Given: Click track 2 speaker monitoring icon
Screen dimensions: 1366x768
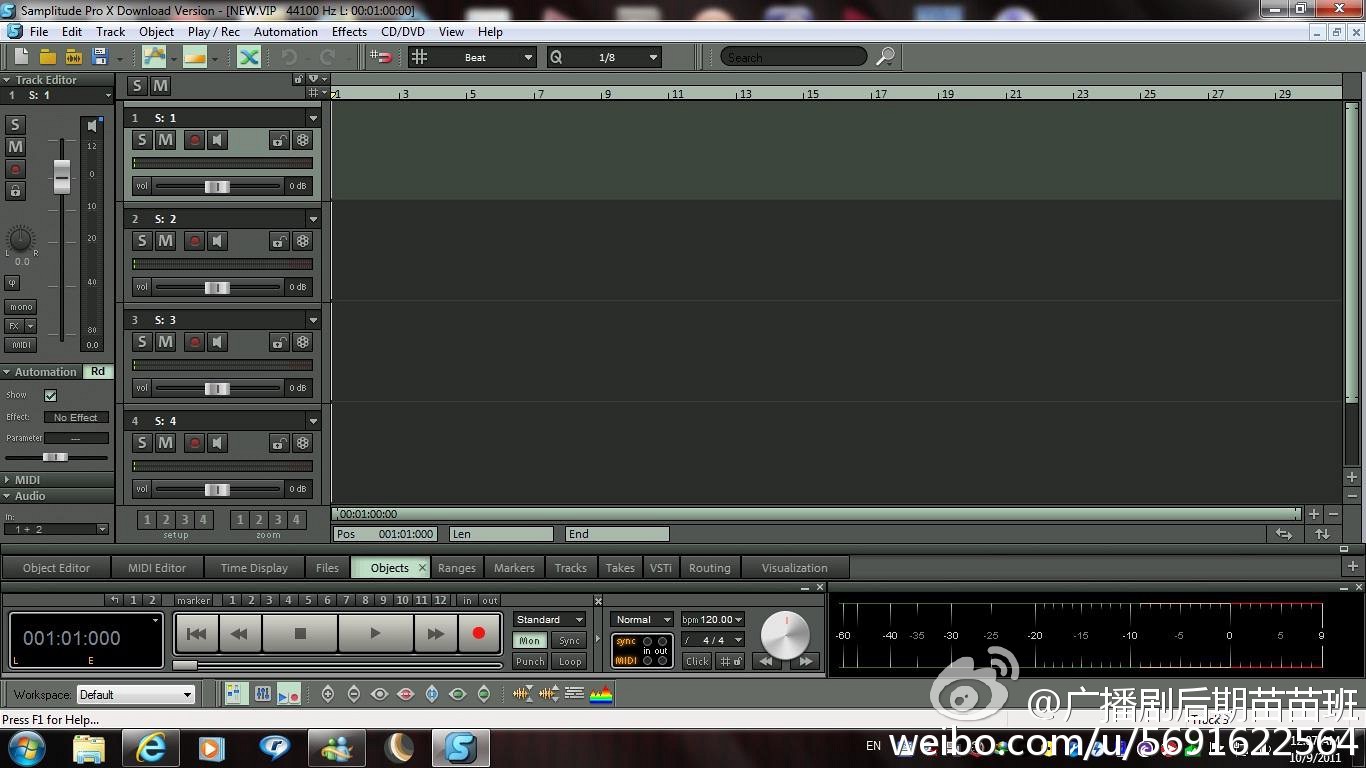Looking at the screenshot, I should [x=217, y=241].
